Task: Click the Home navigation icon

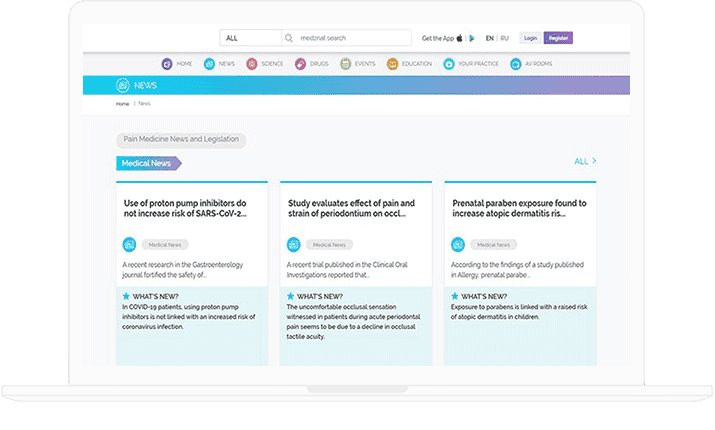Action: tap(167, 64)
